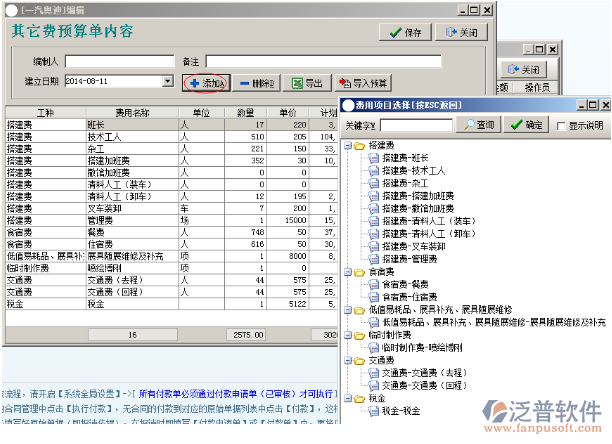612x444 pixels.
Task: Select the 搭建费-班长 document item
Action: coord(404,158)
